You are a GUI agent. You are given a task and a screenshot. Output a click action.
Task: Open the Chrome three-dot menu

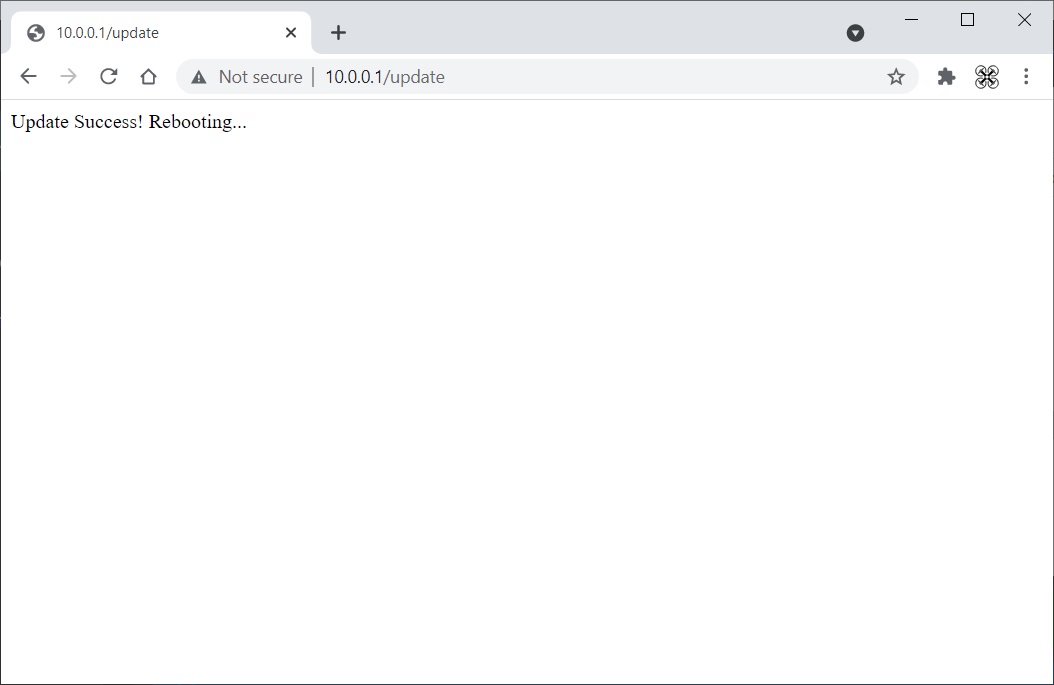click(x=1026, y=77)
